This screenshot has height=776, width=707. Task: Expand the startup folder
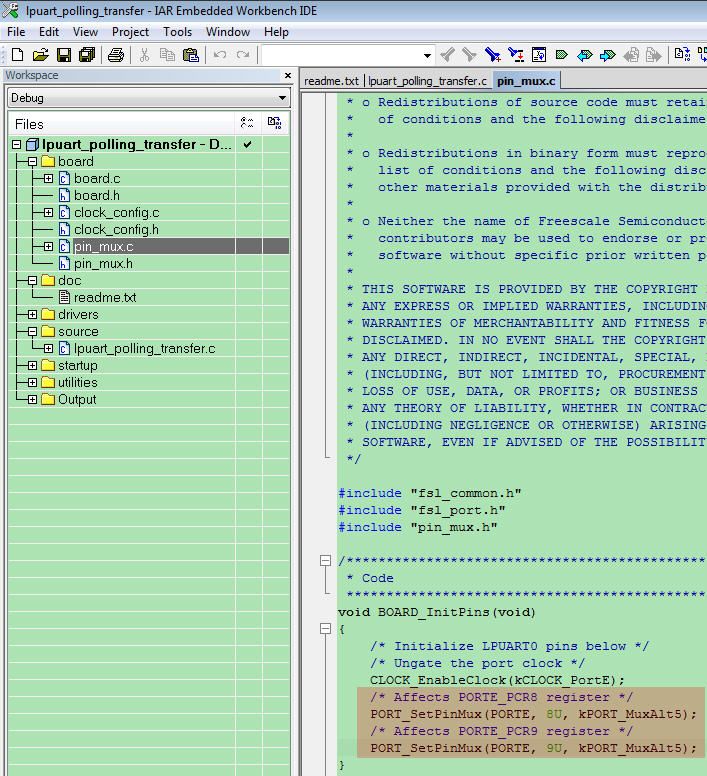[x=32, y=366]
